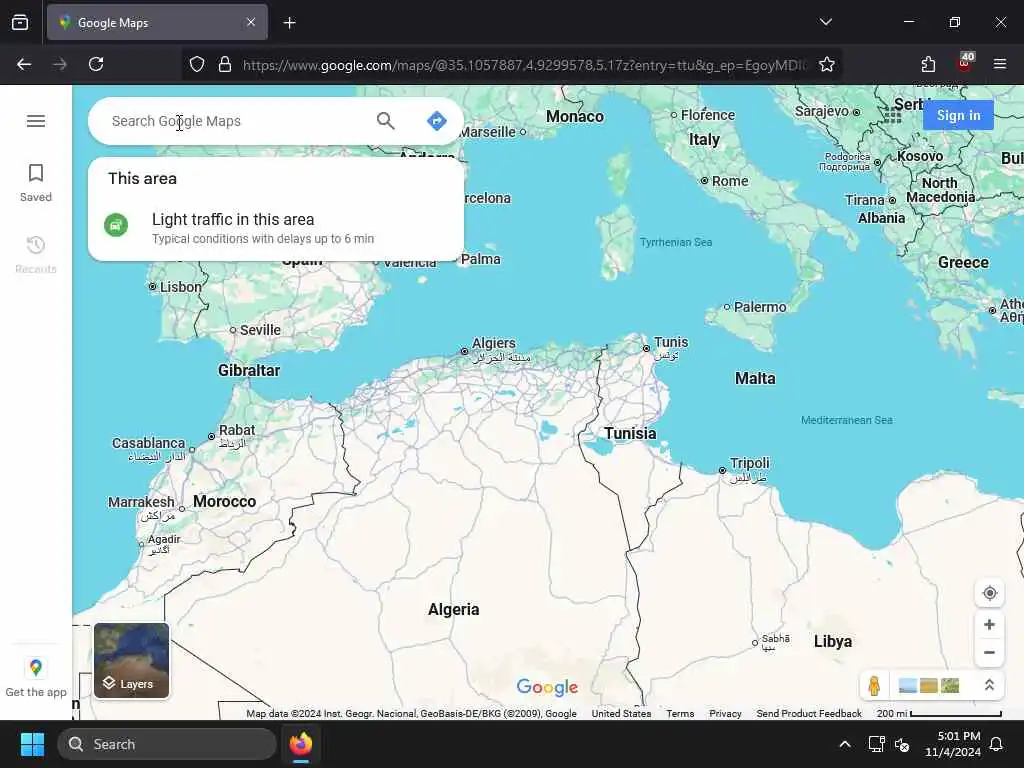1024x768 pixels.
Task: Open the notification bell in taskbar
Action: point(997,744)
